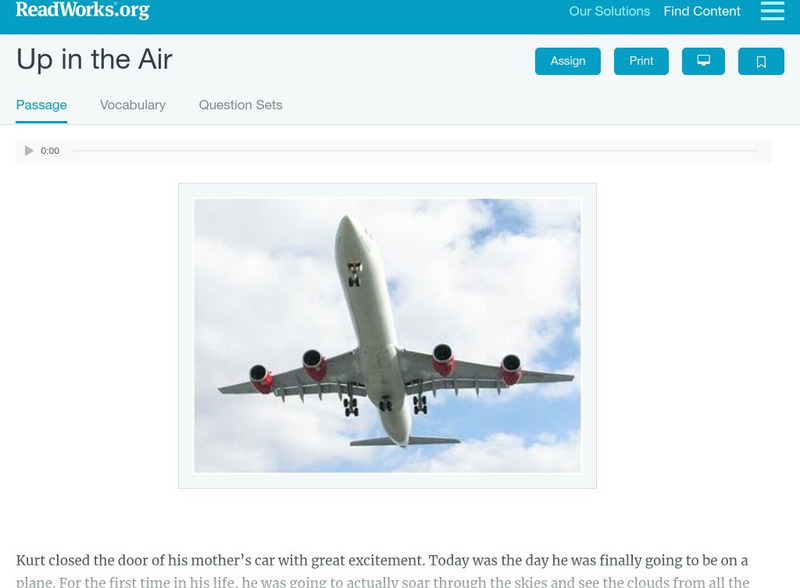This screenshot has width=800, height=588.
Task: Open the Find Content menu
Action: (702, 11)
